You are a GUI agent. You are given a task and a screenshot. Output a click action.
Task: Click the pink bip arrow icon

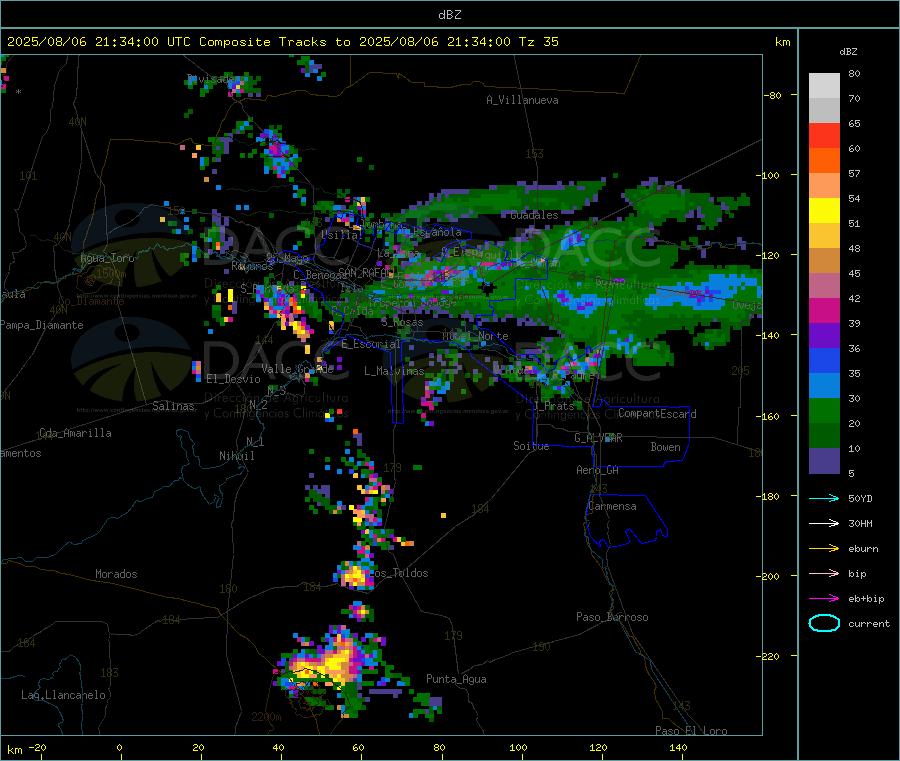click(x=824, y=573)
